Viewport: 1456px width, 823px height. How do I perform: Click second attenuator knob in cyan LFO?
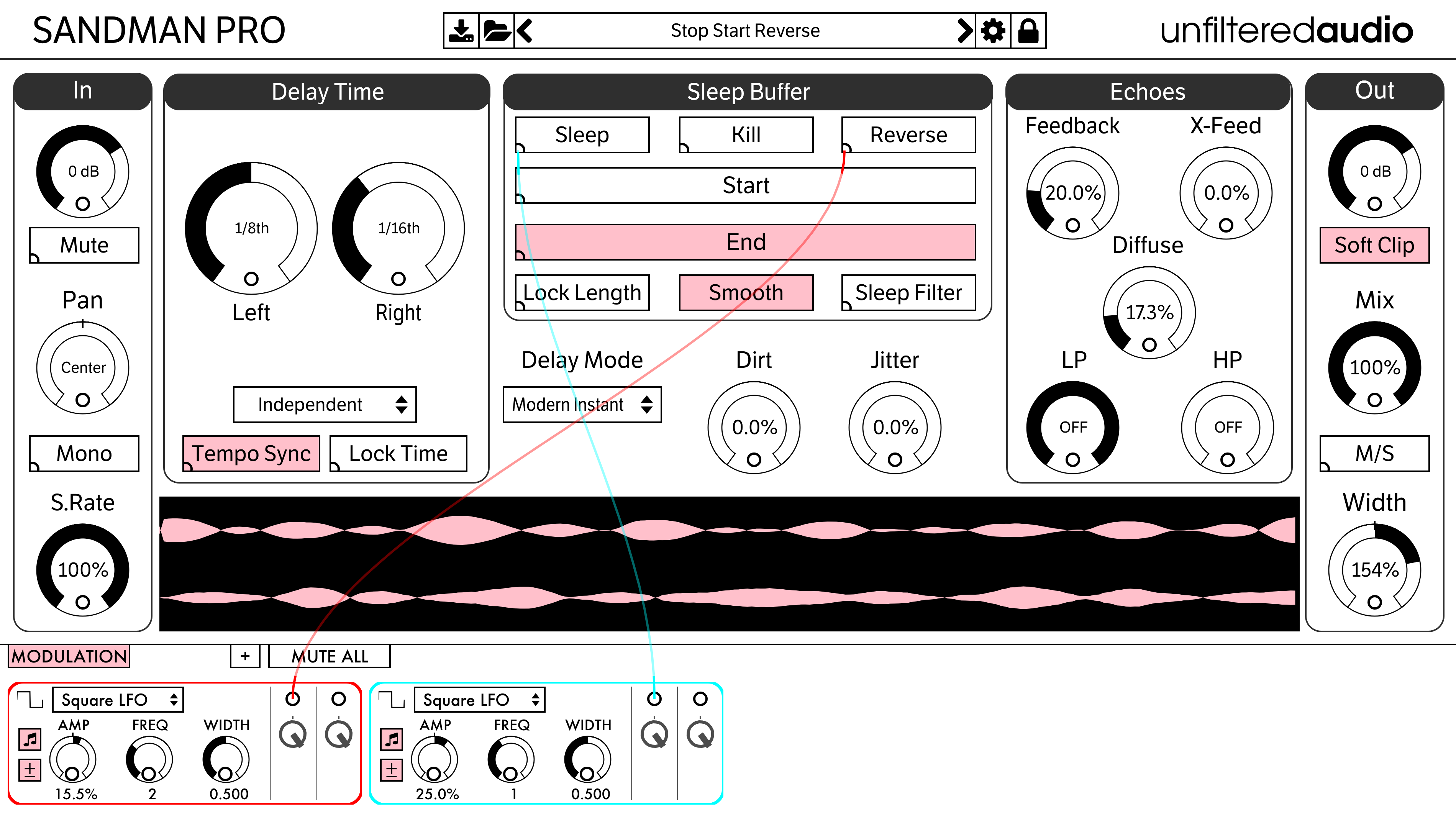click(x=701, y=734)
